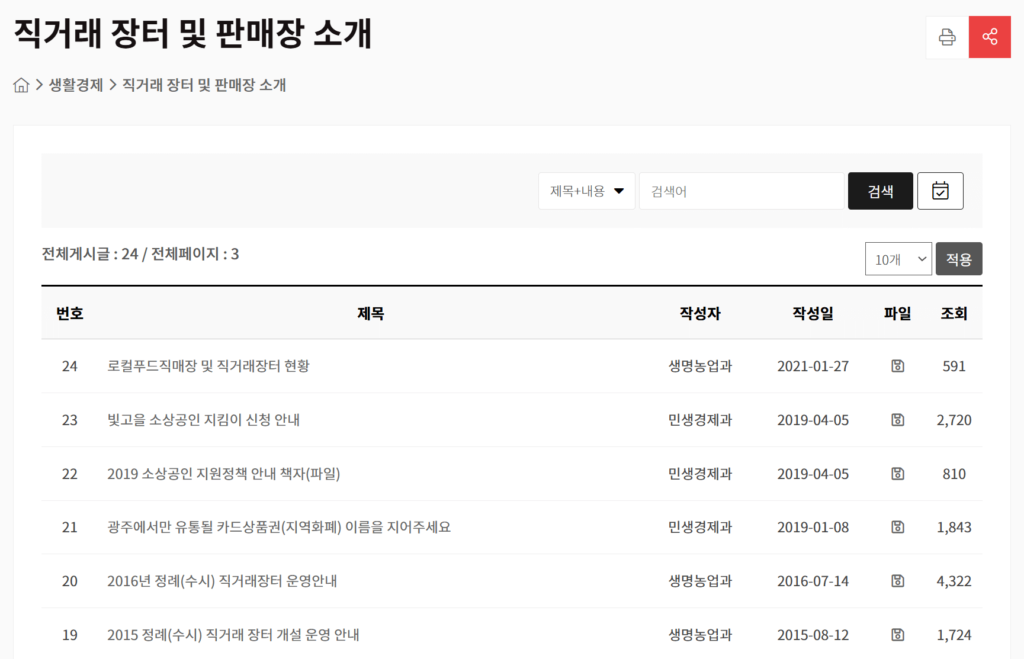The height and width of the screenshot is (659, 1024).
Task: Download attachment of post 20
Action: pos(897,581)
